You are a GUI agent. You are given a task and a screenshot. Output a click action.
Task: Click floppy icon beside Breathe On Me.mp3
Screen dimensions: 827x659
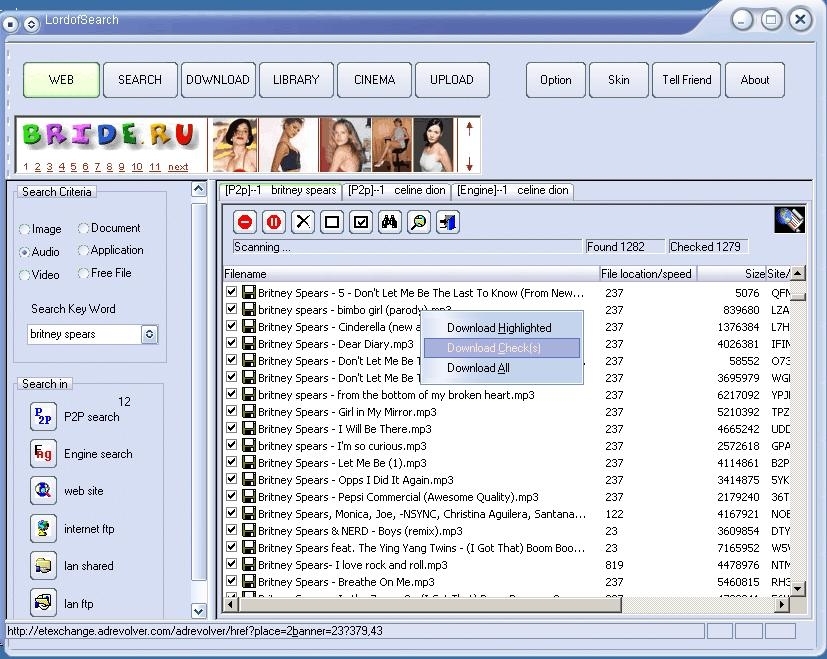coord(248,581)
